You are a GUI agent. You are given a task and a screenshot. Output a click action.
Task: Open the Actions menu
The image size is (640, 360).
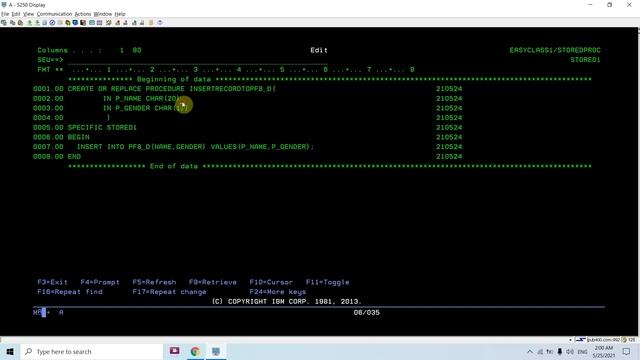tap(83, 14)
